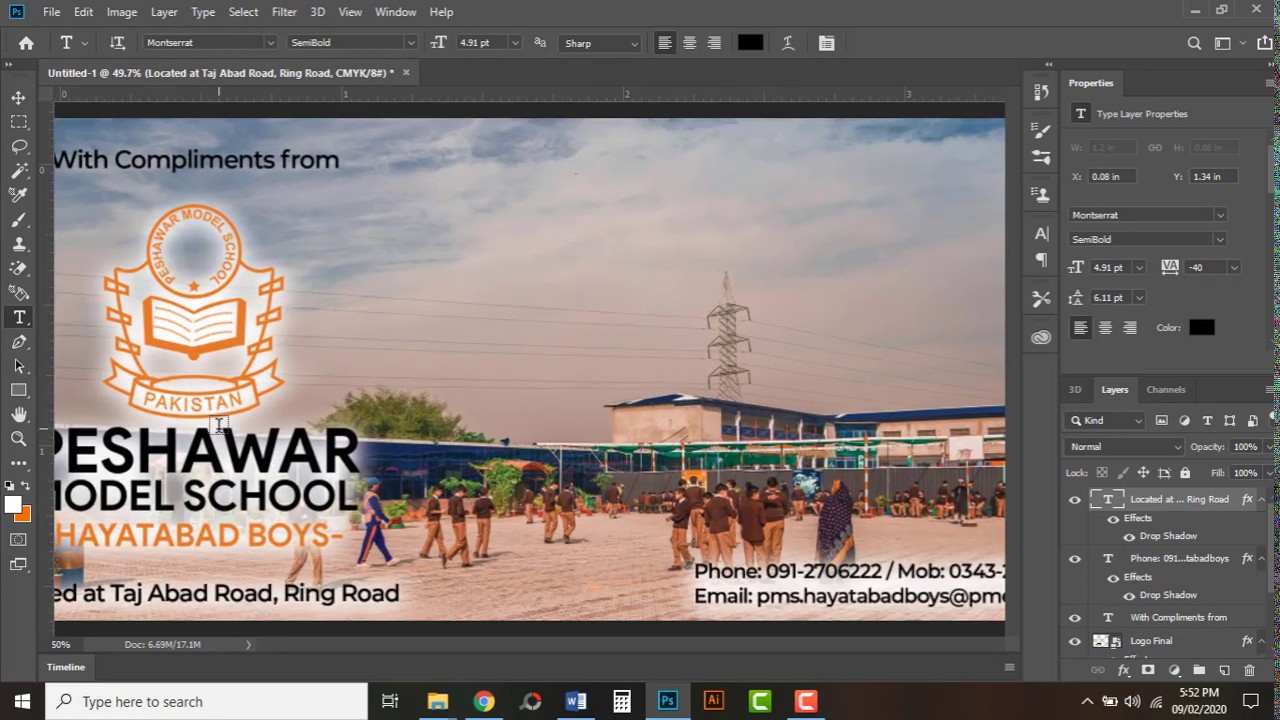This screenshot has height=720, width=1280.
Task: Select the Clone Stamp tool
Action: pos(19,244)
